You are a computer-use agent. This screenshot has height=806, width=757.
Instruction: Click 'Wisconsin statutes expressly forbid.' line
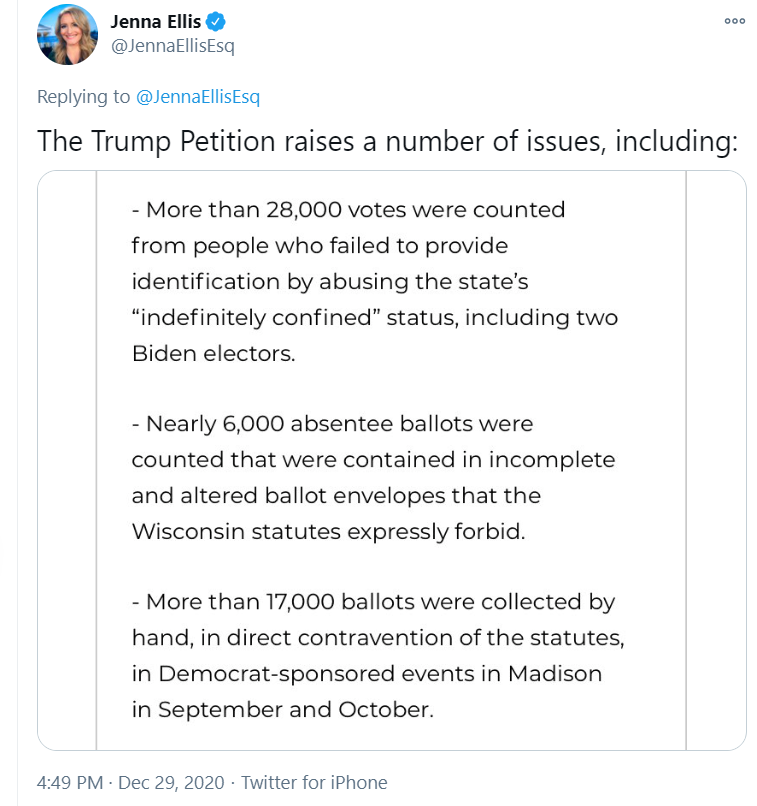(329, 532)
